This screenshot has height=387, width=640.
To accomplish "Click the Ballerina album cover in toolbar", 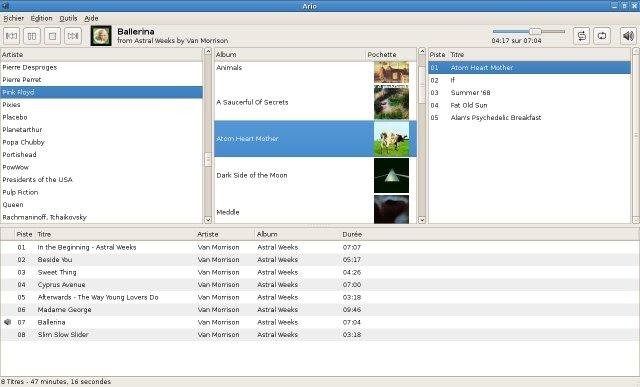I will 101,36.
